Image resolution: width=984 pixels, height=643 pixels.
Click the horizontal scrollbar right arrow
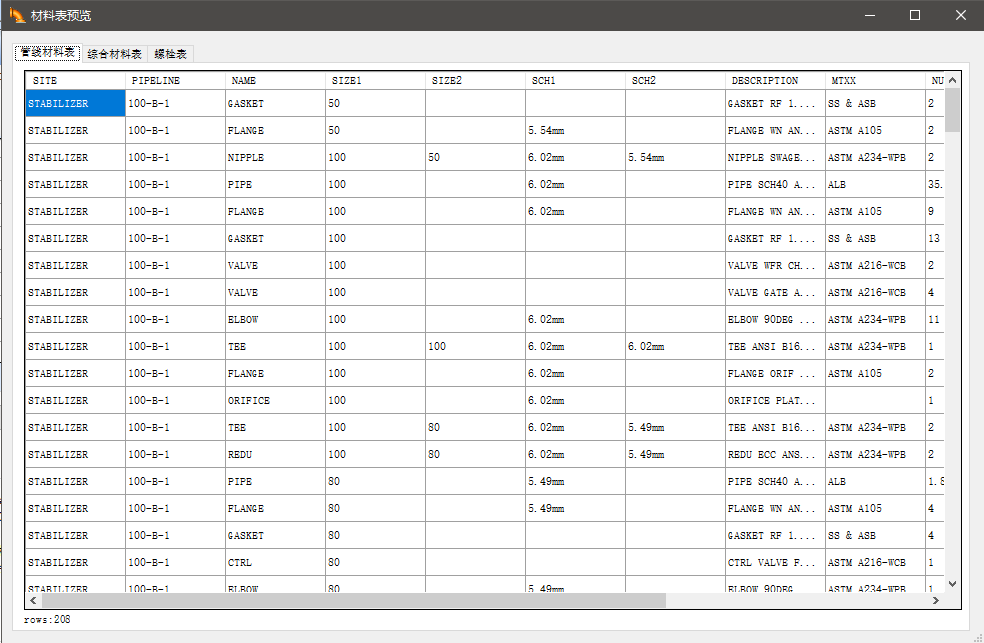937,600
